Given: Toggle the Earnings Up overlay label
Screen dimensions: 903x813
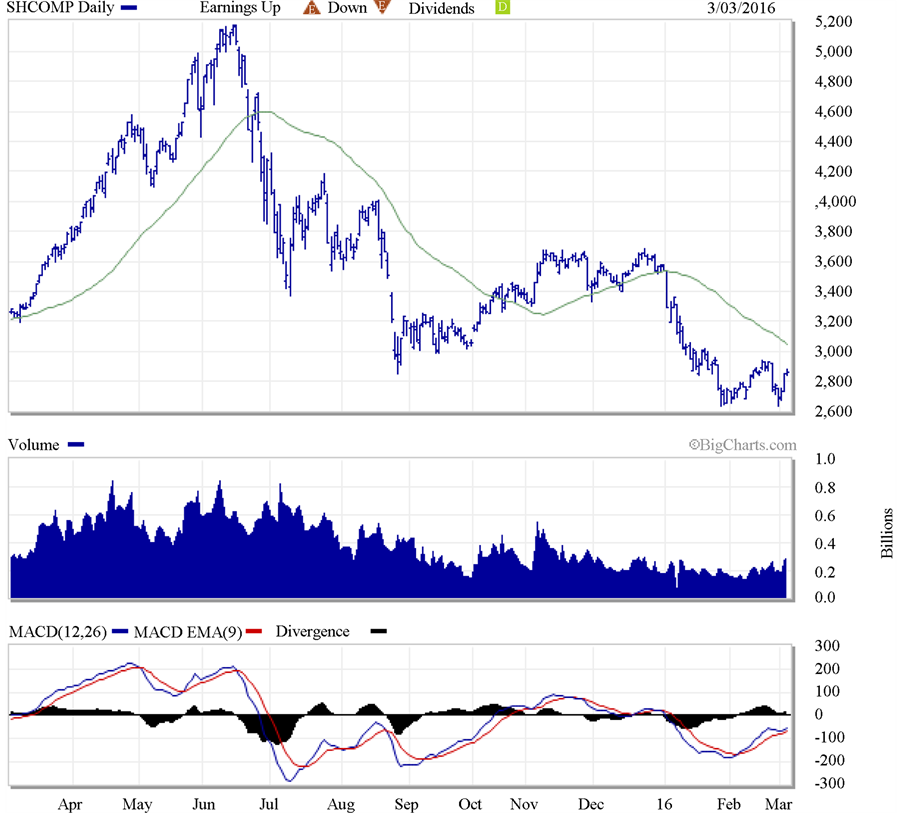Looking at the screenshot, I should click(x=239, y=8).
